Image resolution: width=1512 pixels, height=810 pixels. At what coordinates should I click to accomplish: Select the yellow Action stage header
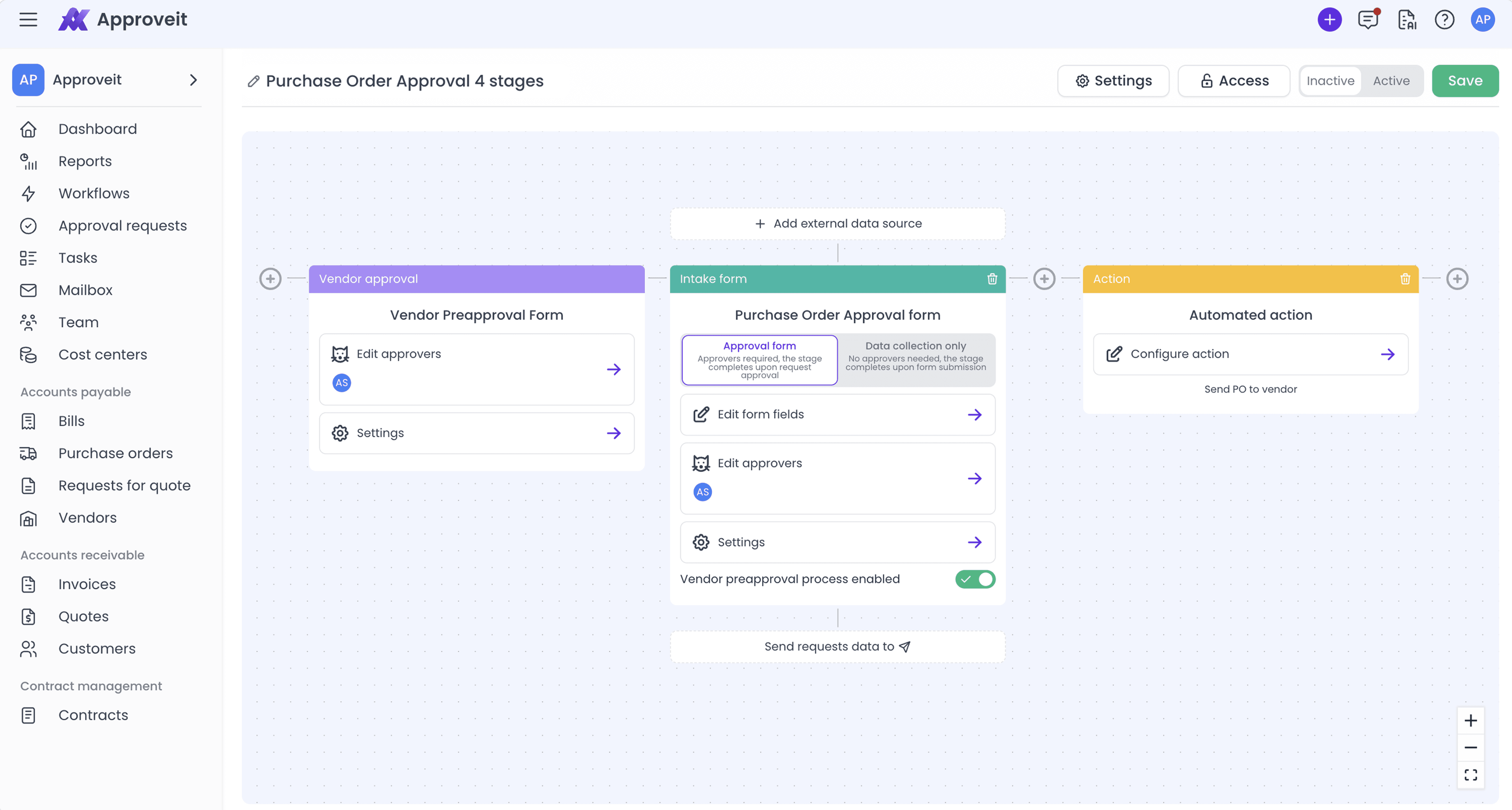pyautogui.click(x=1251, y=279)
